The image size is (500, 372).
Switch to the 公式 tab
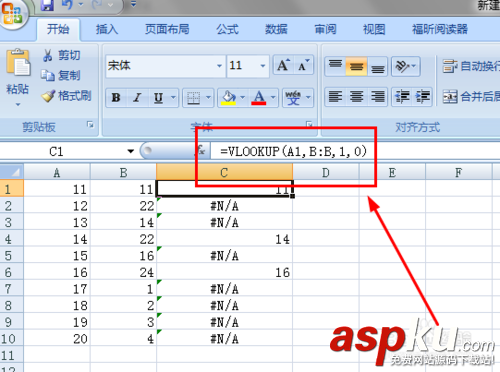point(227,29)
